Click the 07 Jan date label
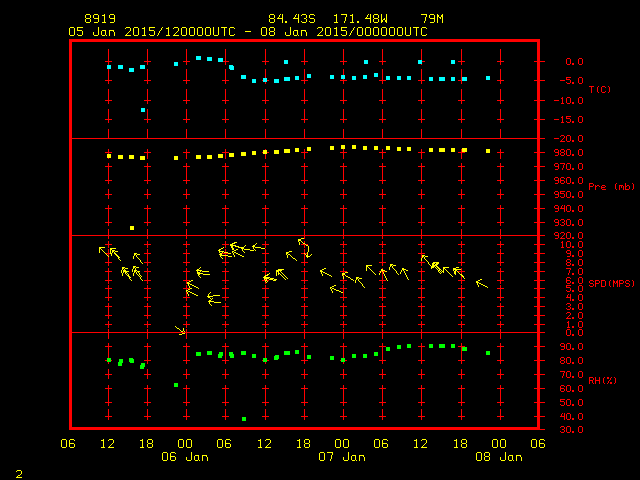 342,457
